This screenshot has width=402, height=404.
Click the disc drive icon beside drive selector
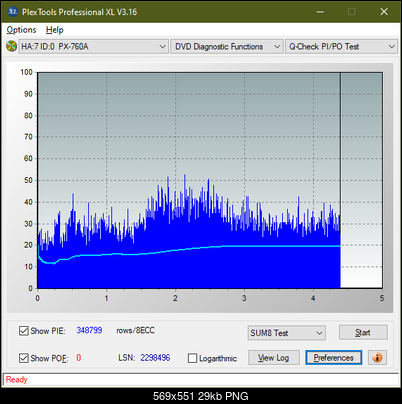pyautogui.click(x=11, y=46)
